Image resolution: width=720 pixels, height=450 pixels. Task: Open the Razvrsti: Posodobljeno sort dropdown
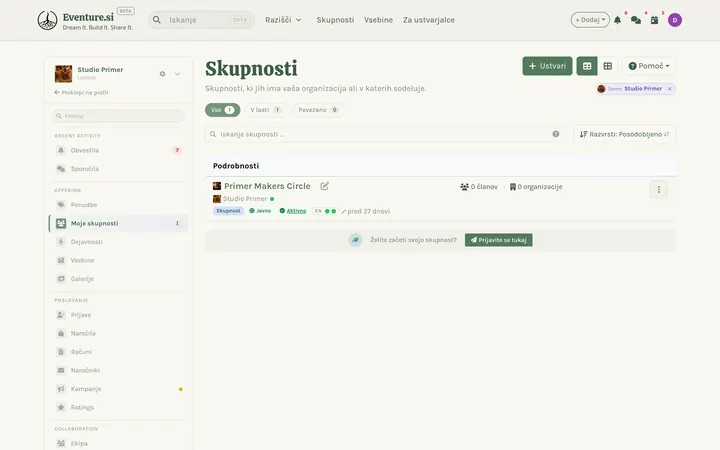pyautogui.click(x=624, y=134)
